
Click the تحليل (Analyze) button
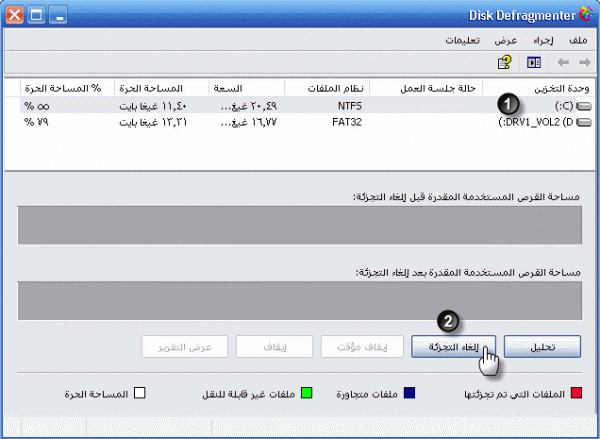coord(542,347)
